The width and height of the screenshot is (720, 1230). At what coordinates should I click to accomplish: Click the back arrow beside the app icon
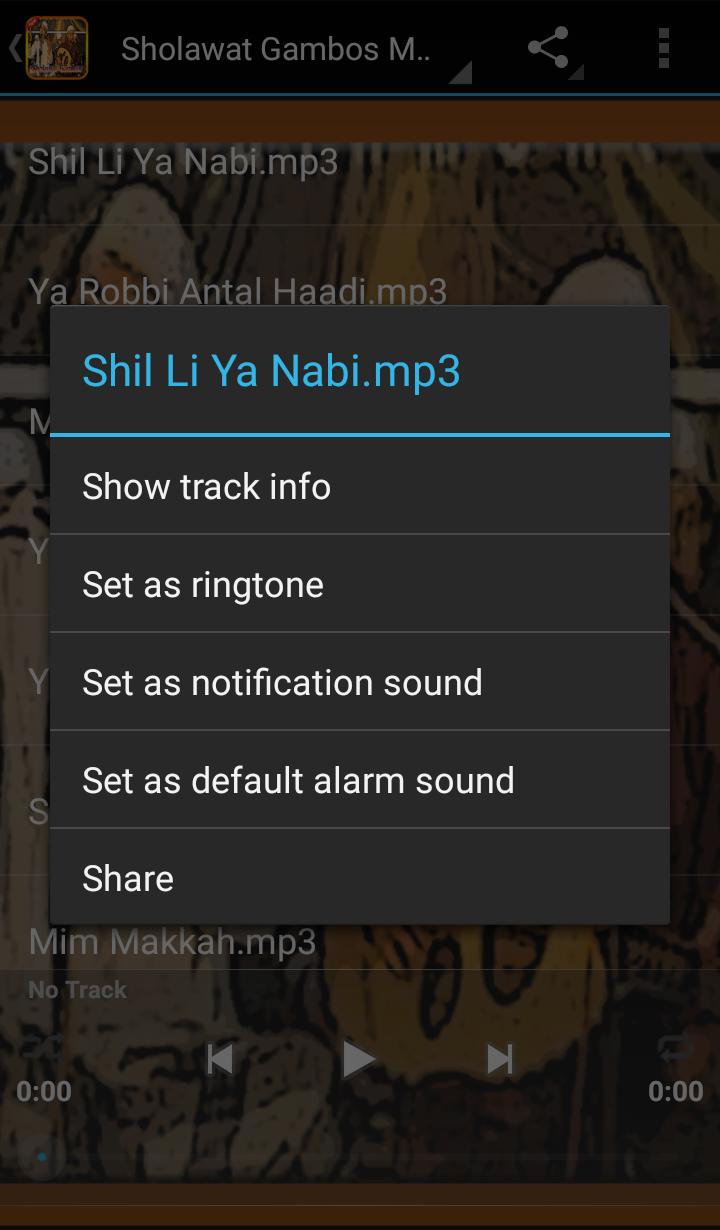(14, 48)
